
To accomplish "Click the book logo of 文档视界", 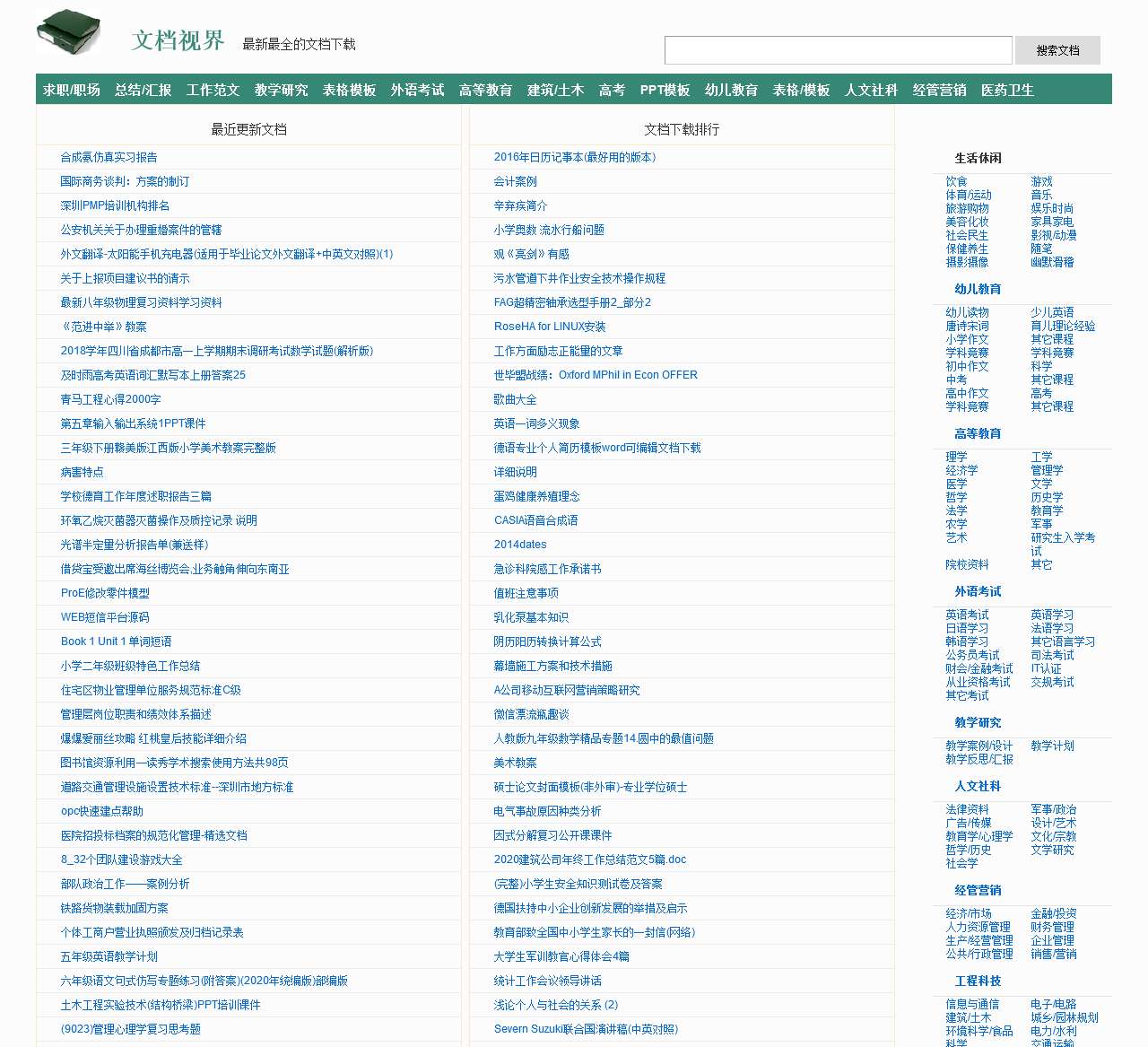I will (67, 29).
